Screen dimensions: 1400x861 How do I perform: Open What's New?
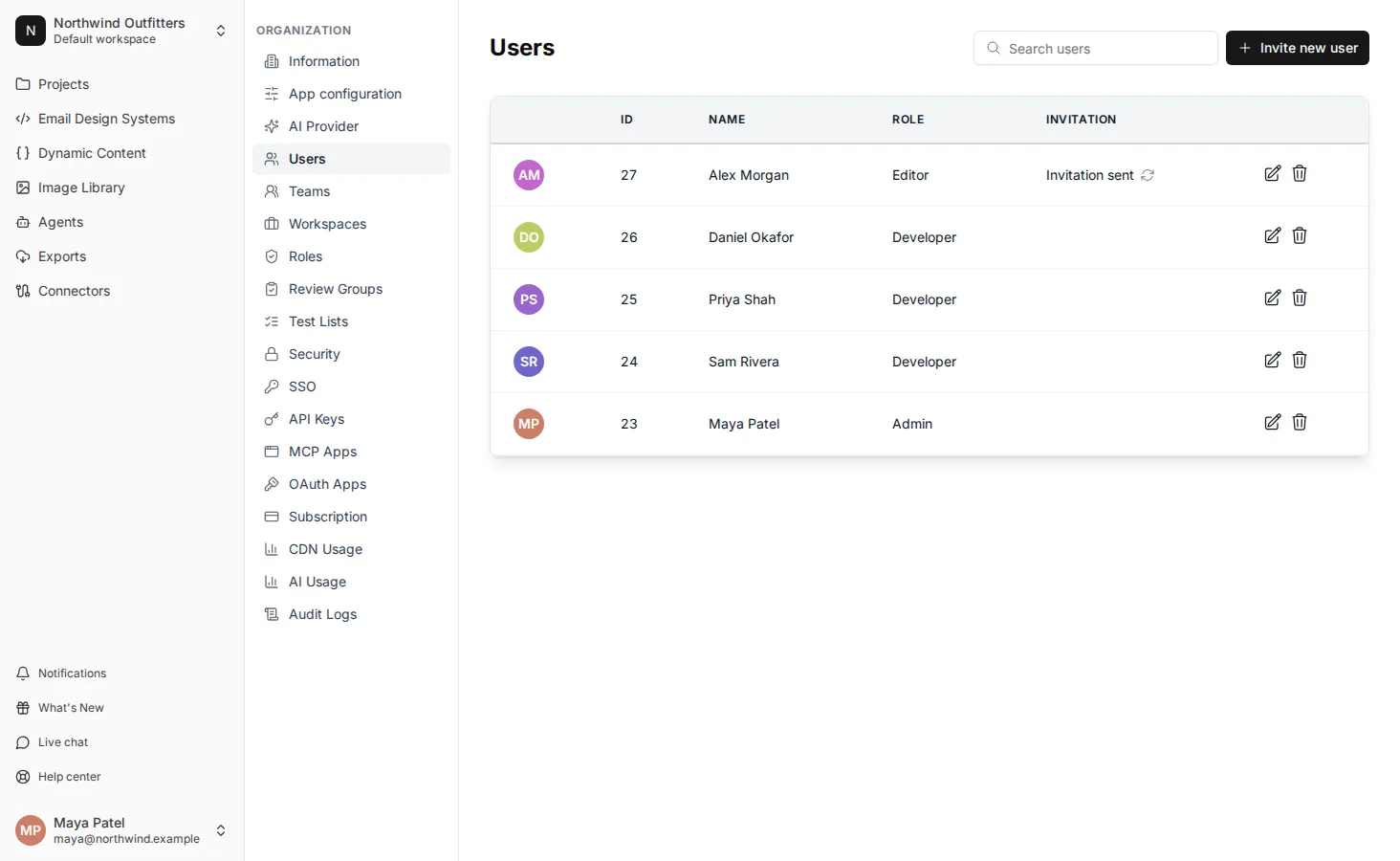point(122,708)
